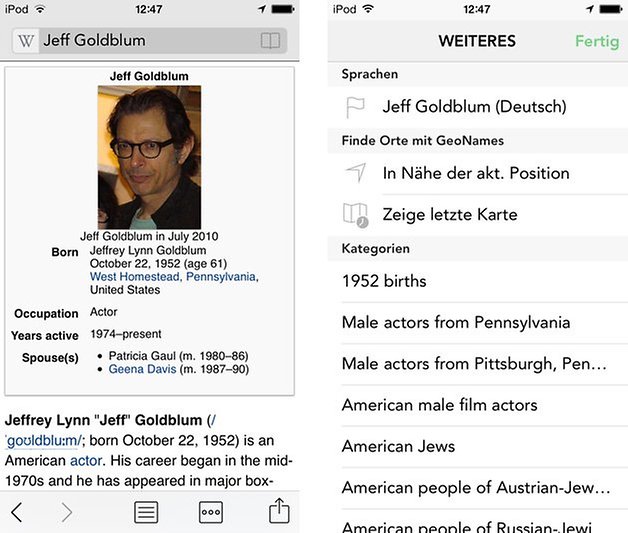Tap the Wikipedia W icon in search bar

tap(26, 41)
